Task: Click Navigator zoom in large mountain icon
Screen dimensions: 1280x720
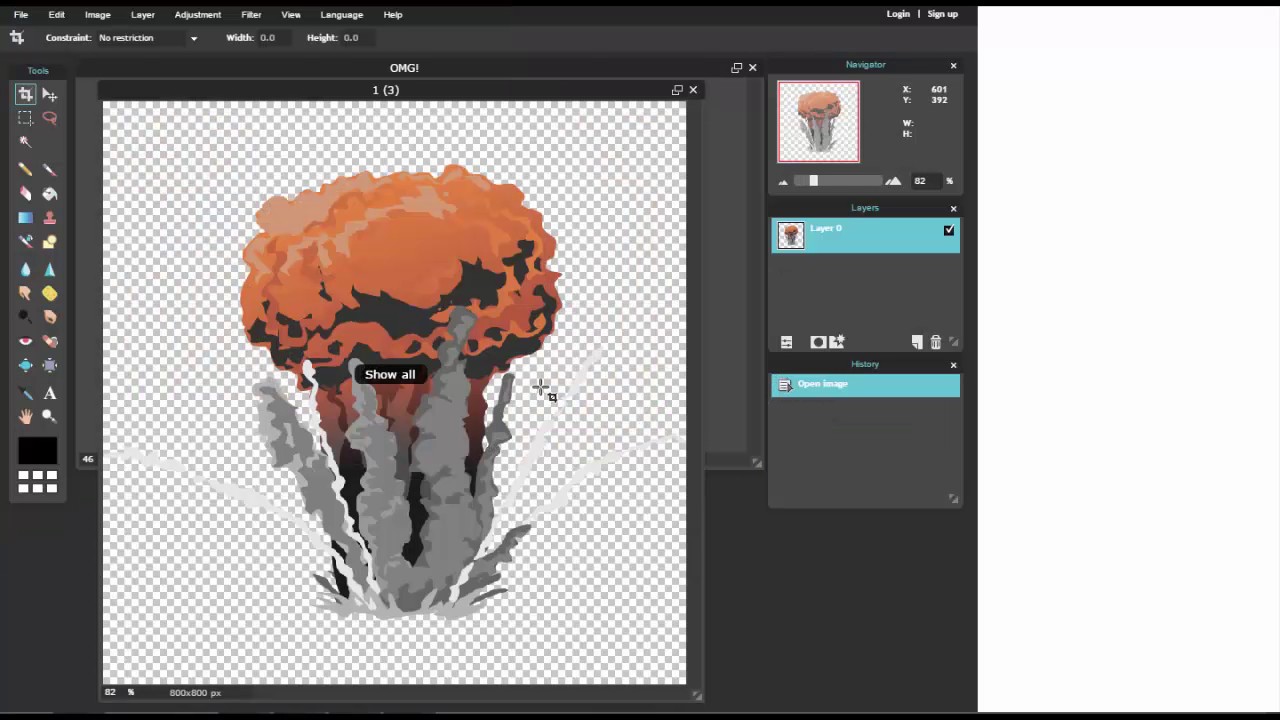Action: (893, 181)
